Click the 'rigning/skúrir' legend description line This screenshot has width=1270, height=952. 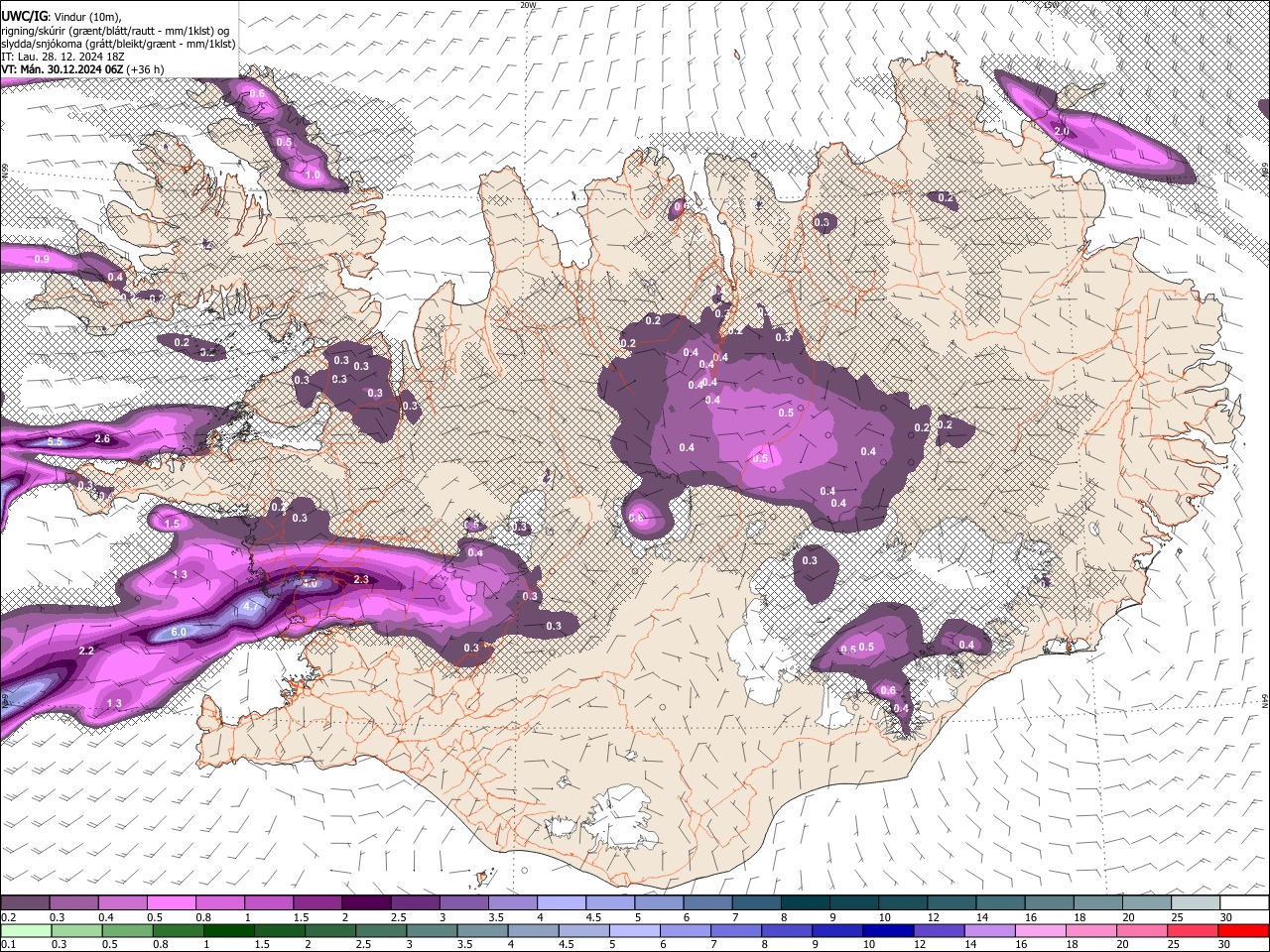click(x=114, y=31)
